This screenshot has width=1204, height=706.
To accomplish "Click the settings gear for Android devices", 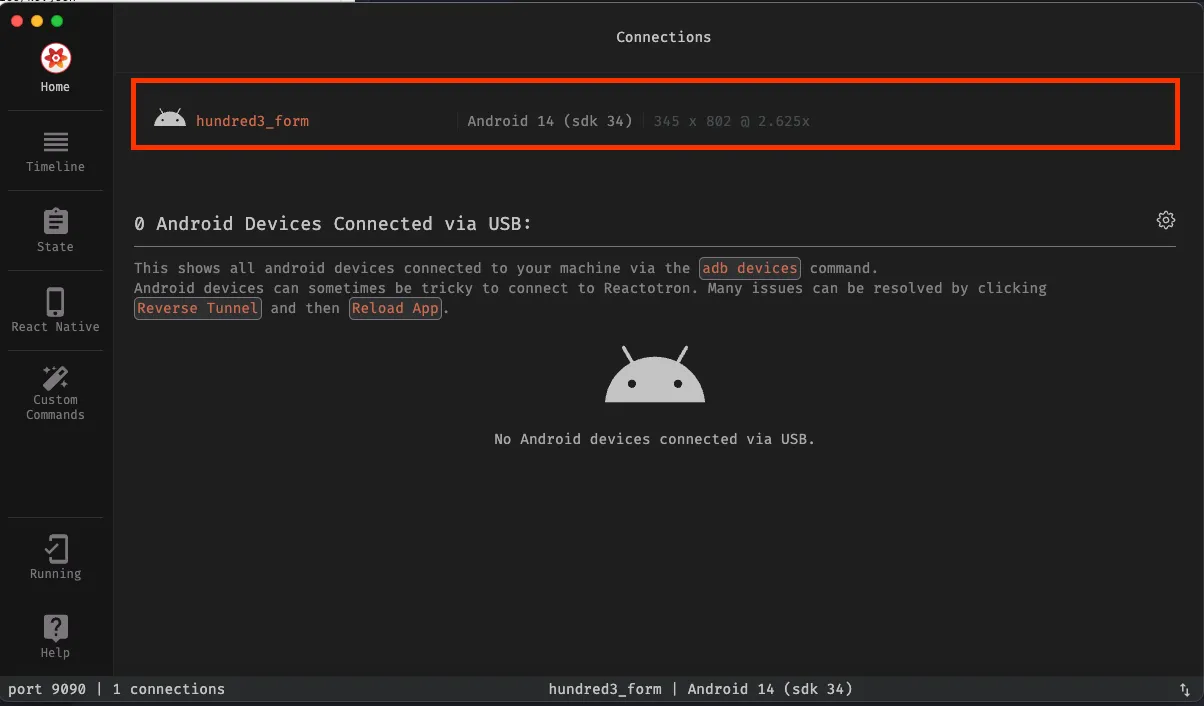I will click(x=1165, y=220).
